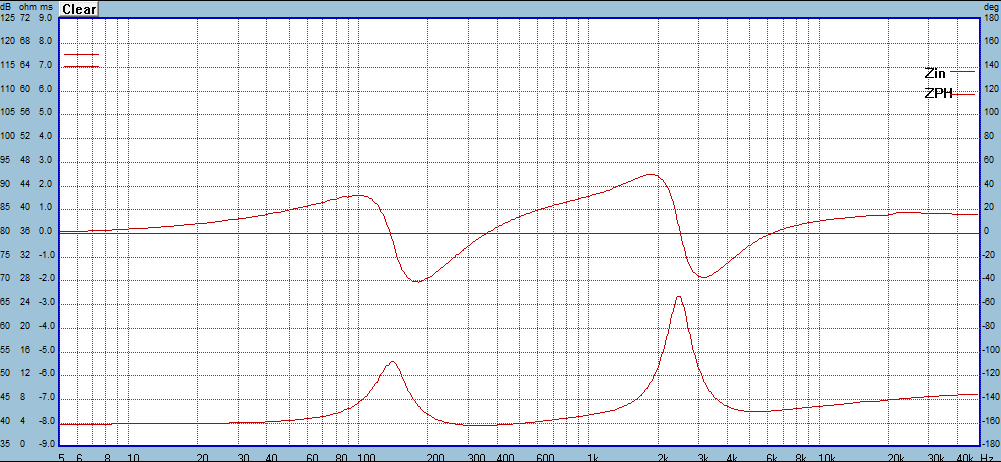Screen dimensions: 1001x462
Task: Click the 20k frequency axis label
Action: pos(896,457)
